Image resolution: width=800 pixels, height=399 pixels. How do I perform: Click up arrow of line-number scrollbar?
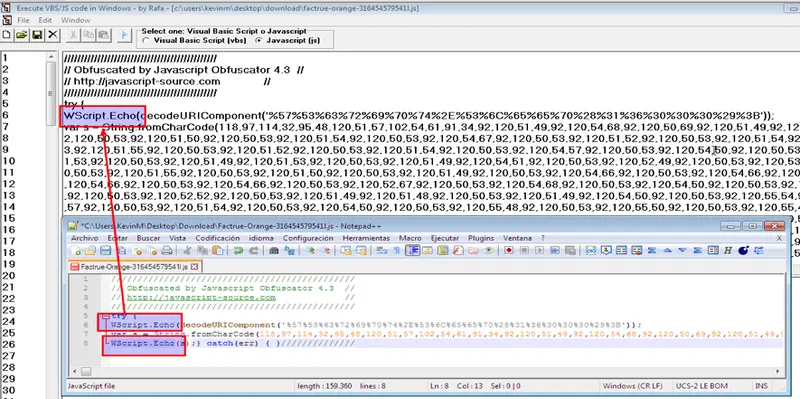(51, 57)
